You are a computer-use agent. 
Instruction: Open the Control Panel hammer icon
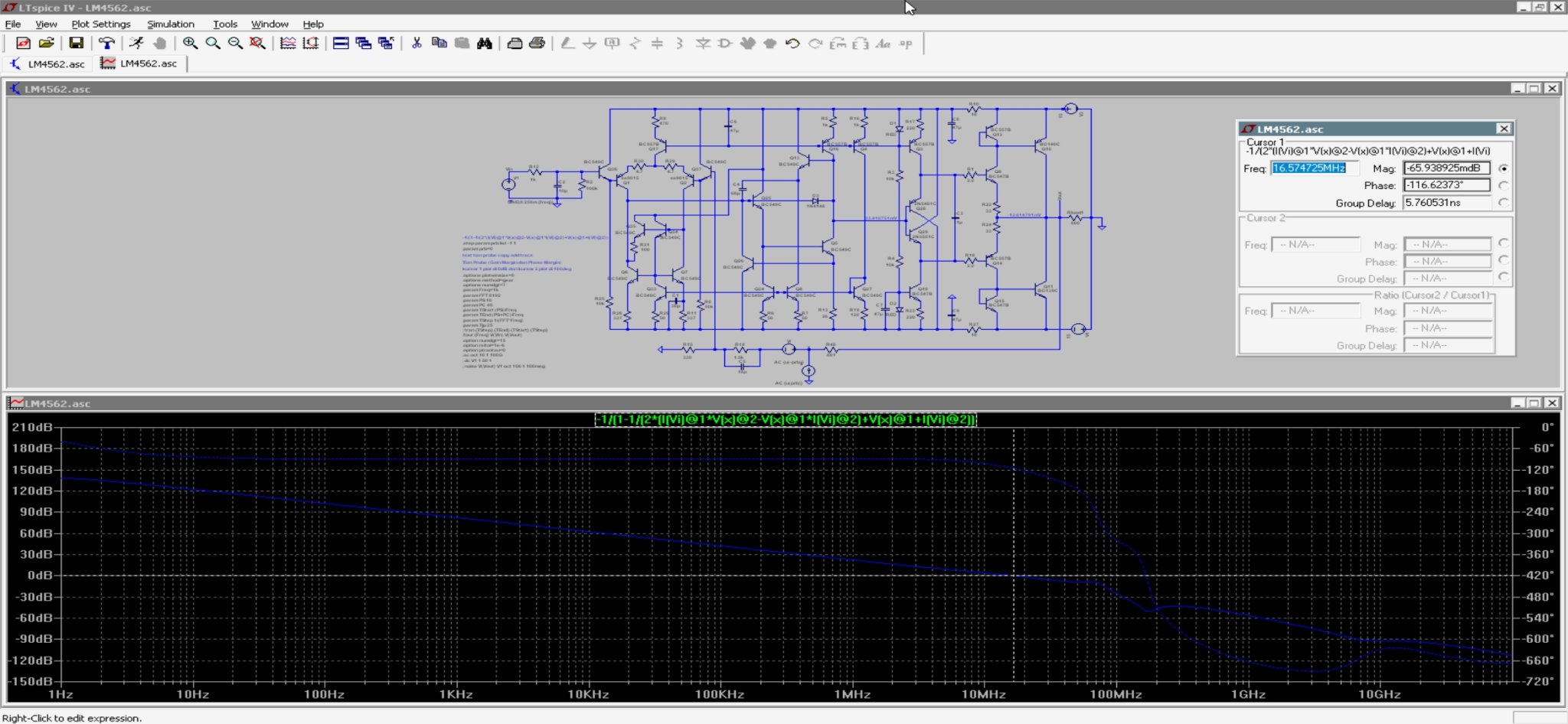[x=106, y=44]
